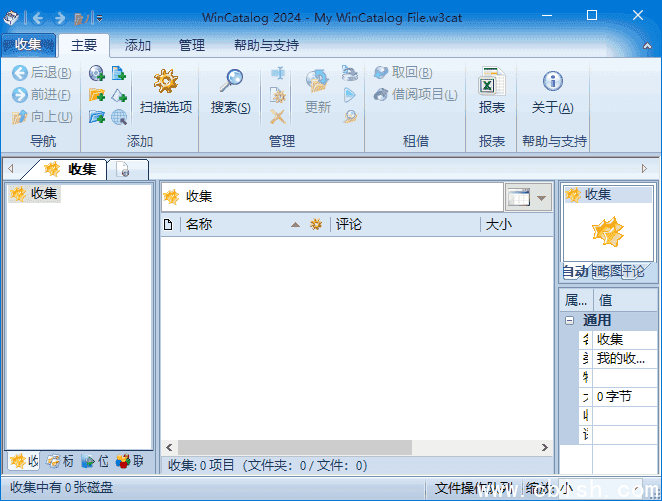The width and height of the screenshot is (662, 501).
Task: Collapse the 通用 property group
Action: 570,320
